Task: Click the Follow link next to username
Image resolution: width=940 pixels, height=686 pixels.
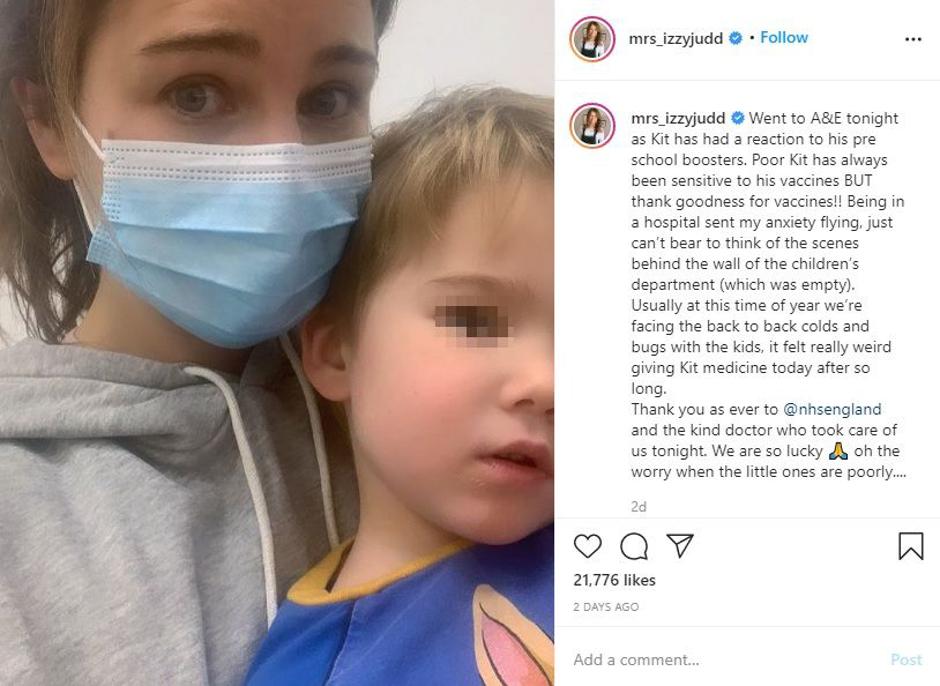Action: pos(784,38)
